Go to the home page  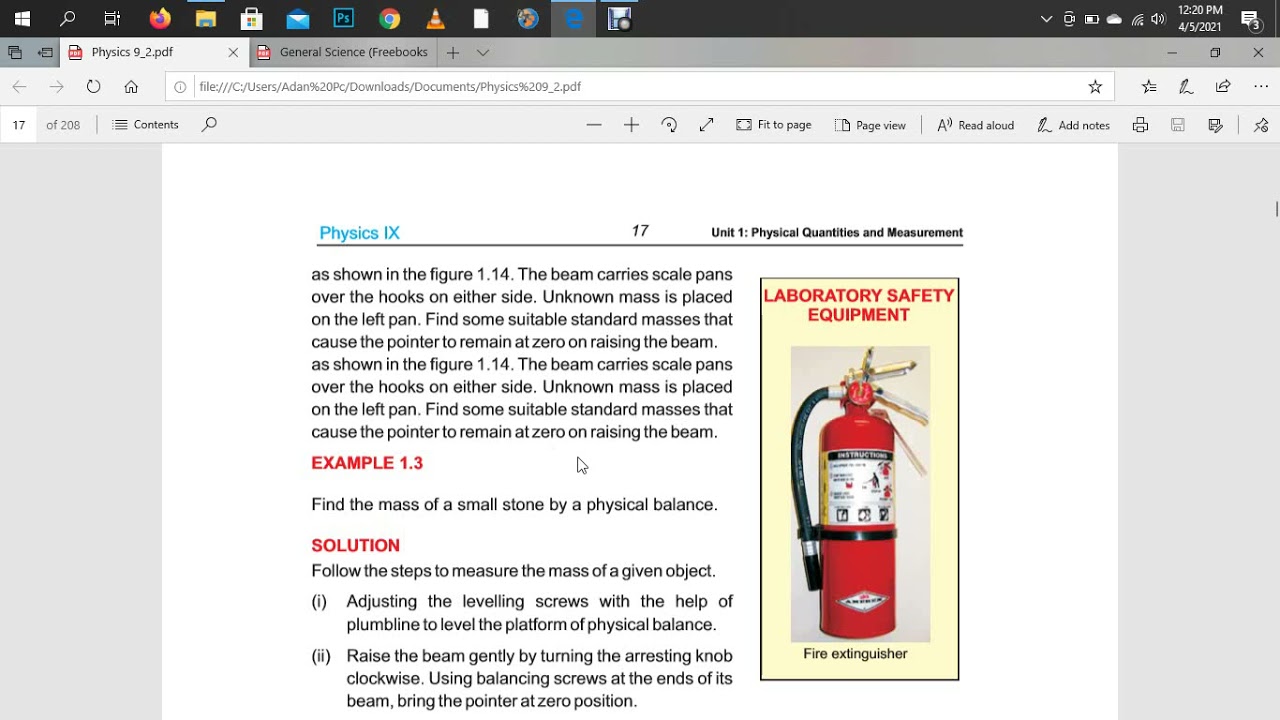click(x=131, y=87)
